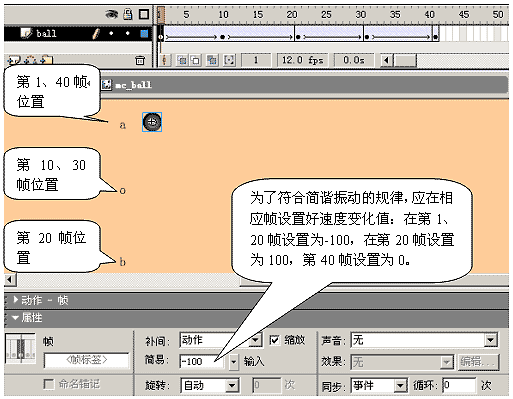Screen dimensions: 513x399
Task: Delete layer with the trash can icon
Action: point(140,60)
